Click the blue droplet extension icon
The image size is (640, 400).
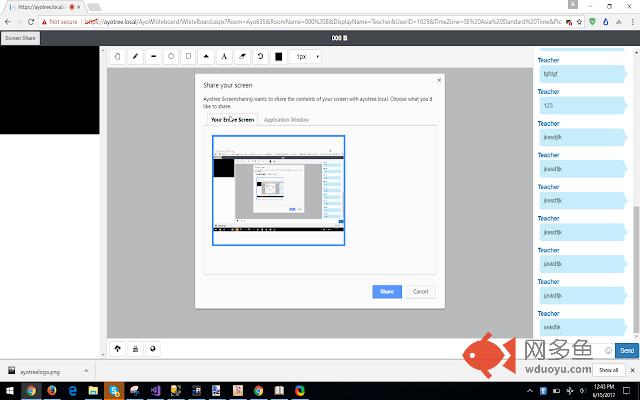coord(606,22)
